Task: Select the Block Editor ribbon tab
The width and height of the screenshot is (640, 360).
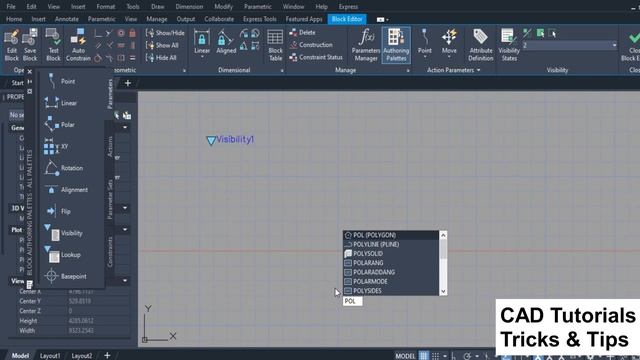Action: [347, 19]
